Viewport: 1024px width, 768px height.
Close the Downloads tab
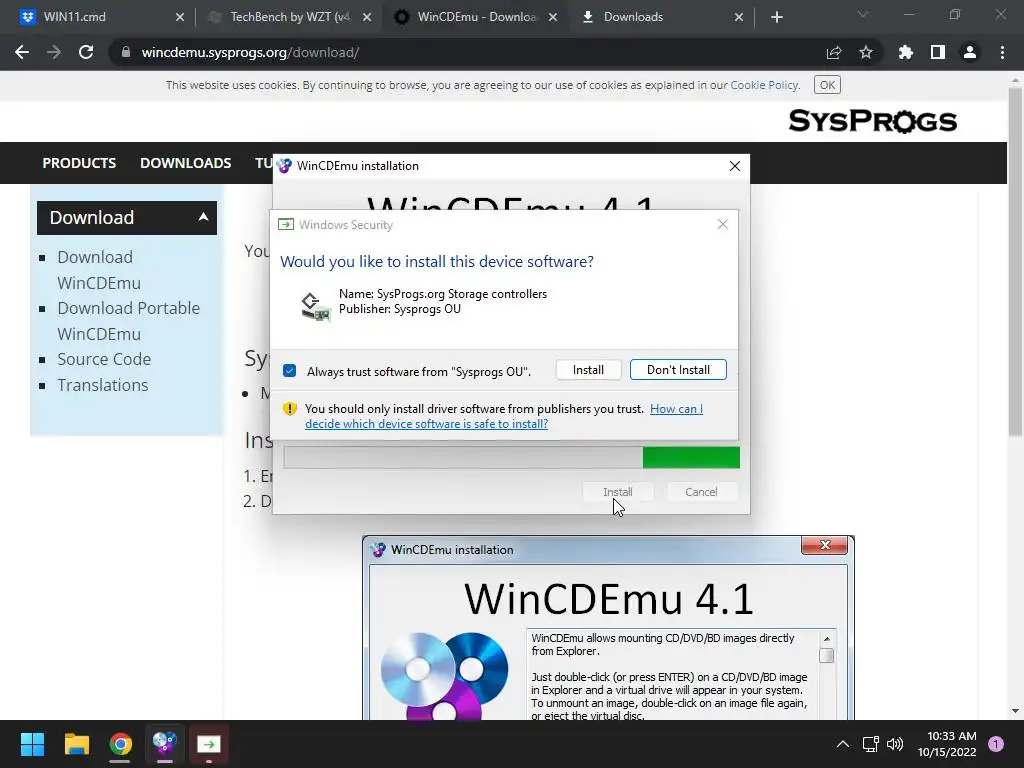[x=739, y=17]
